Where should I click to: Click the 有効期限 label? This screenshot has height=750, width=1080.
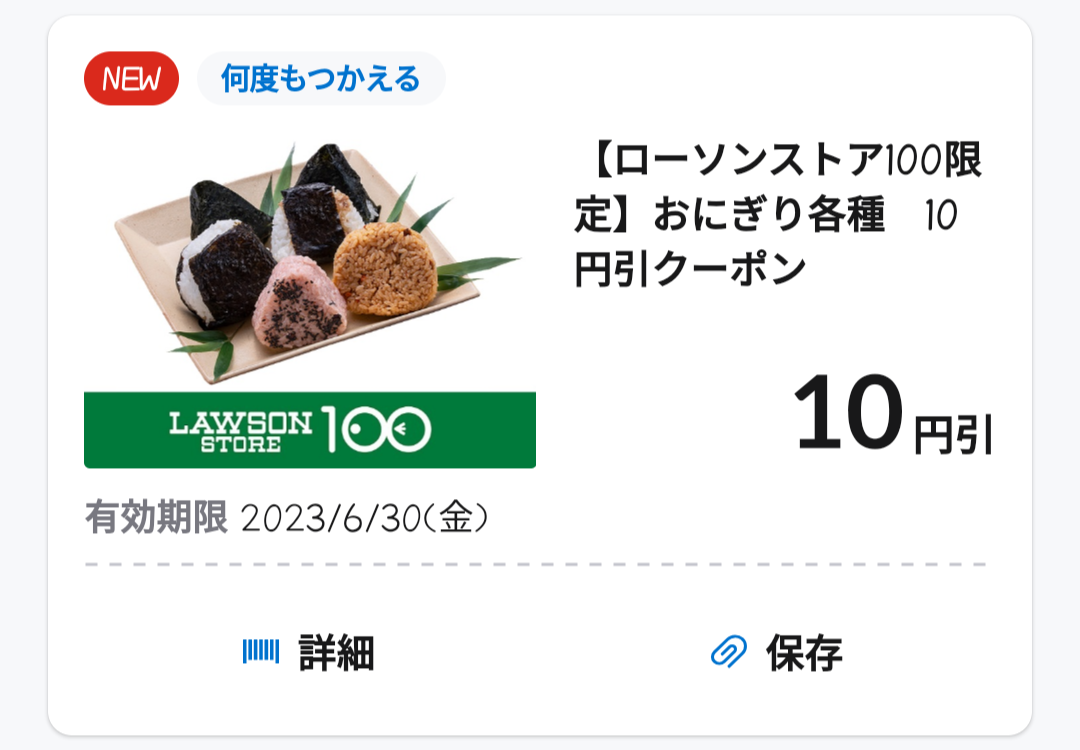point(156,518)
